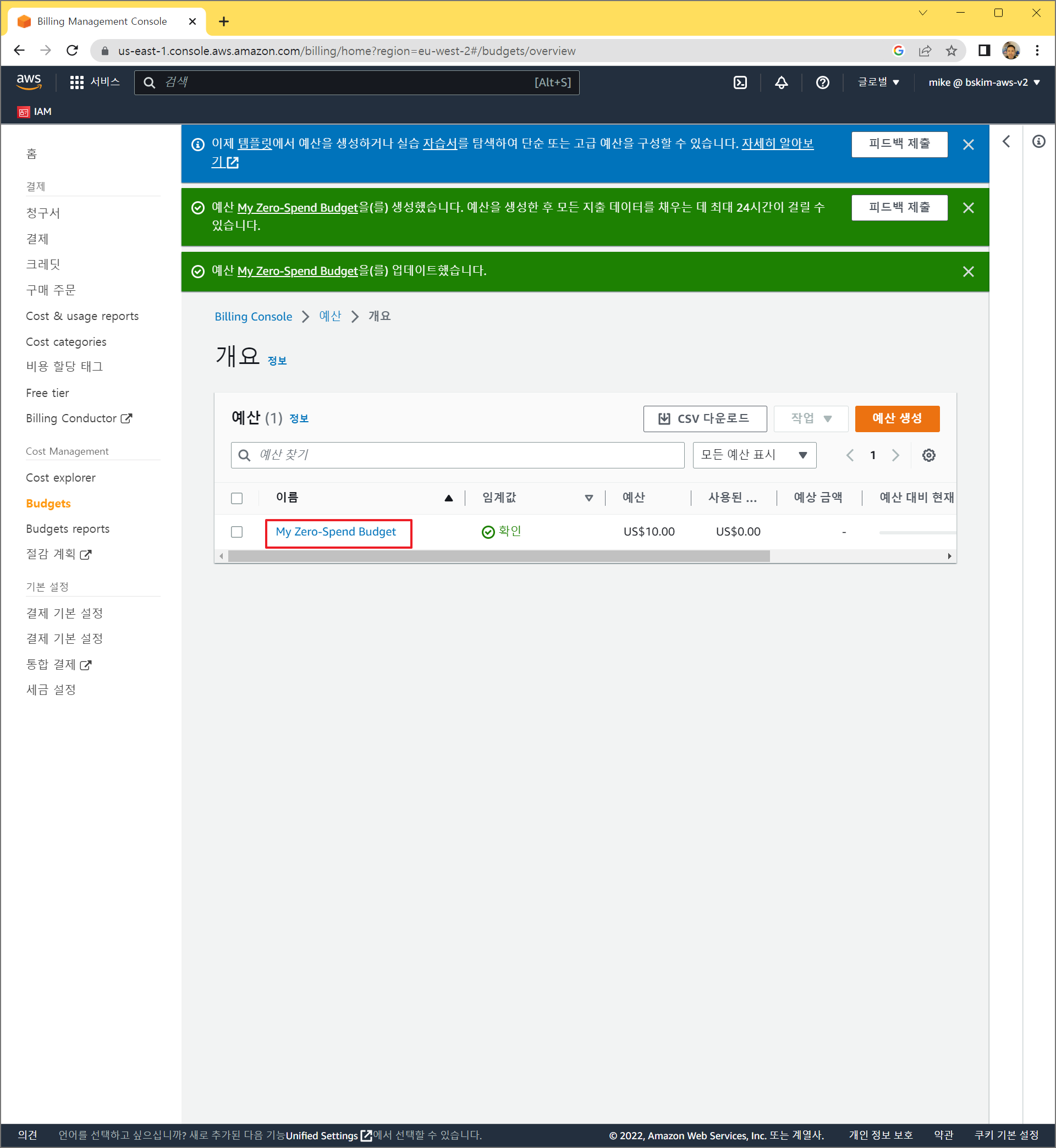Viewport: 1056px width, 1148px height.
Task: Open 절감 계획 external link
Action: [58, 554]
